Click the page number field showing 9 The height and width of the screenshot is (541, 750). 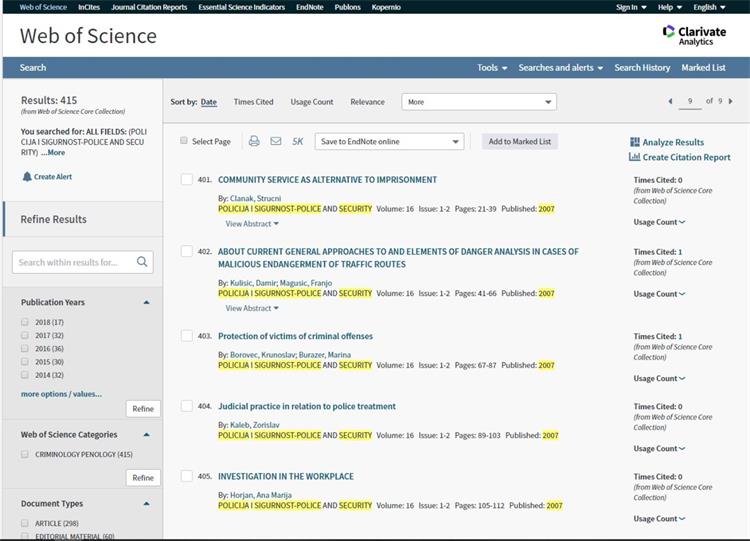pos(690,101)
